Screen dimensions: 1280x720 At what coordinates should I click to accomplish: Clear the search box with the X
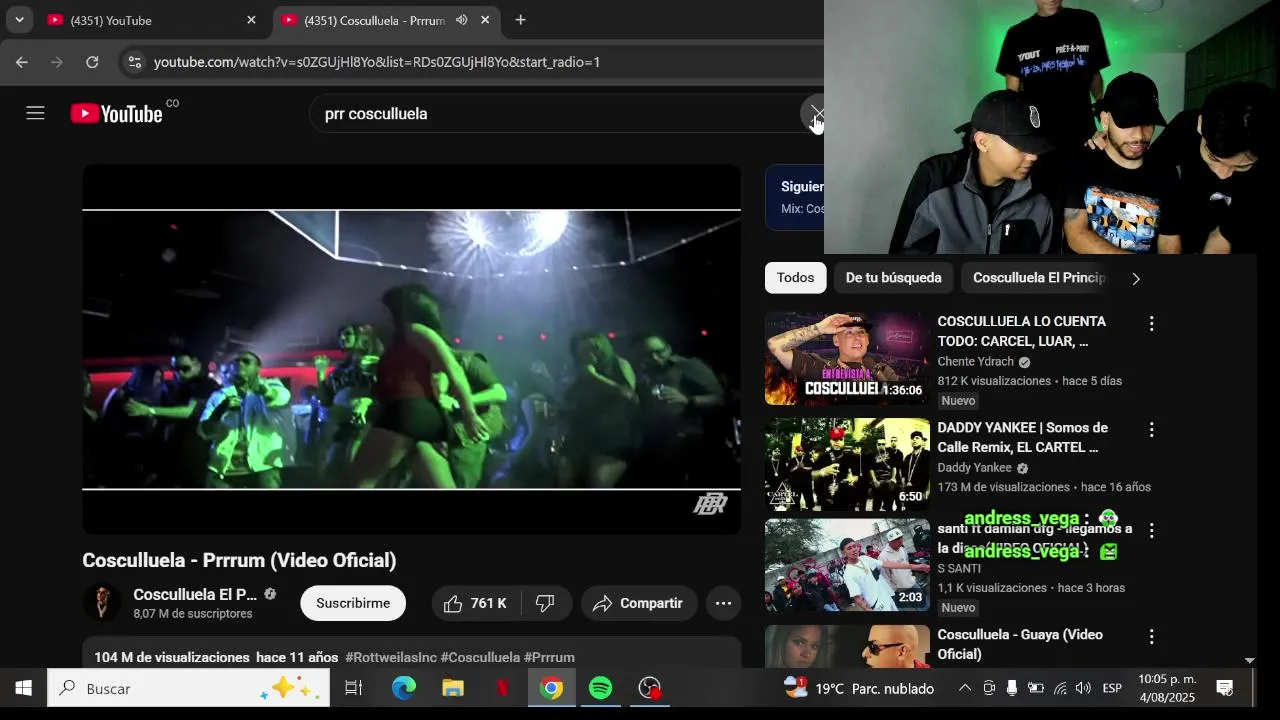click(x=817, y=113)
